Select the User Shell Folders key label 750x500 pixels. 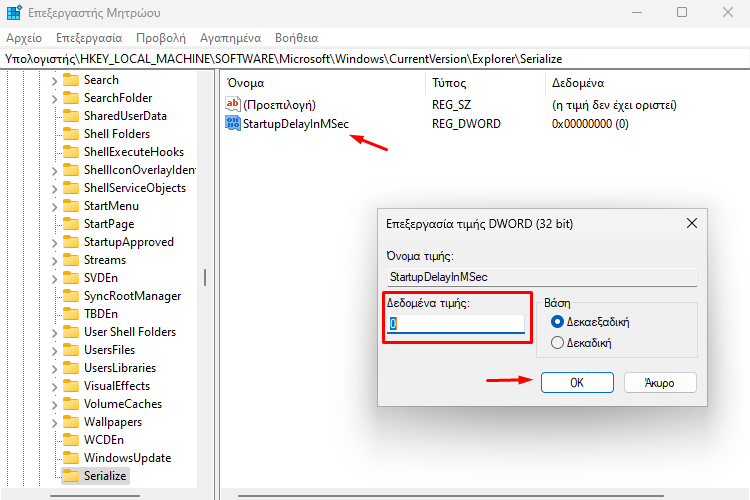click(130, 332)
